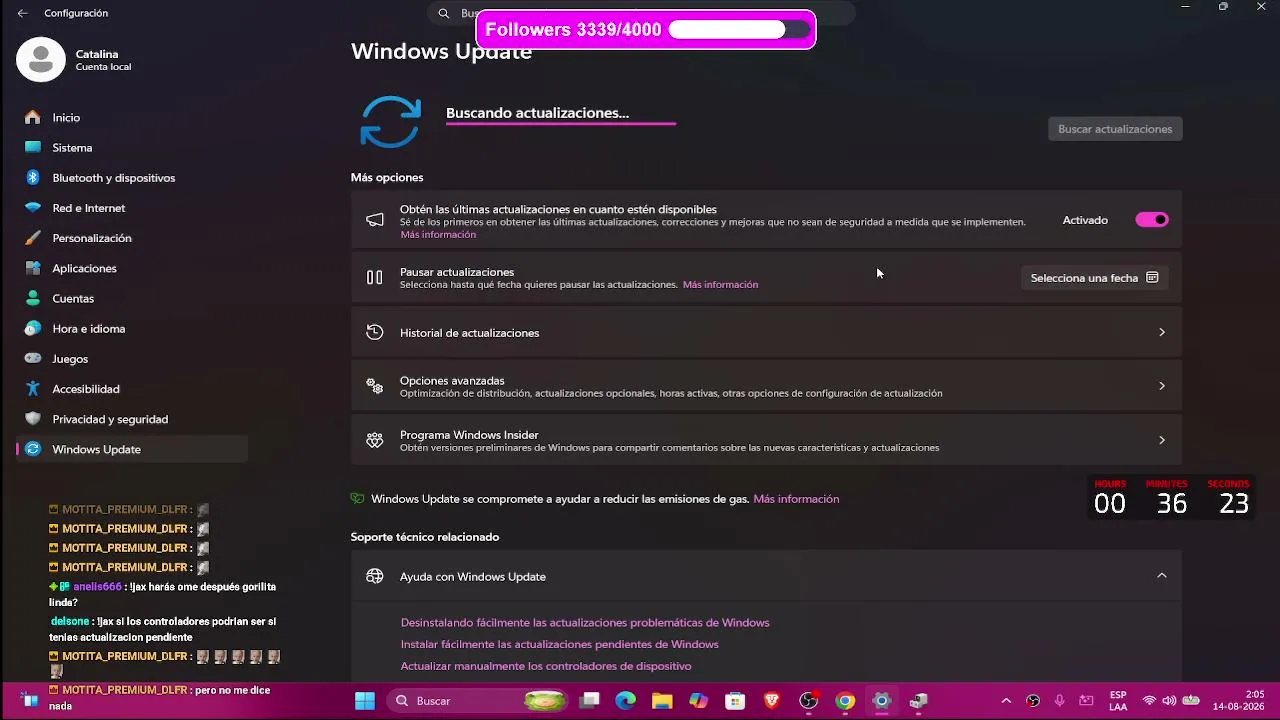1280x720 pixels.
Task: Open Instalar fácilmente las actualizaciones pendientes link
Action: tap(559, 645)
